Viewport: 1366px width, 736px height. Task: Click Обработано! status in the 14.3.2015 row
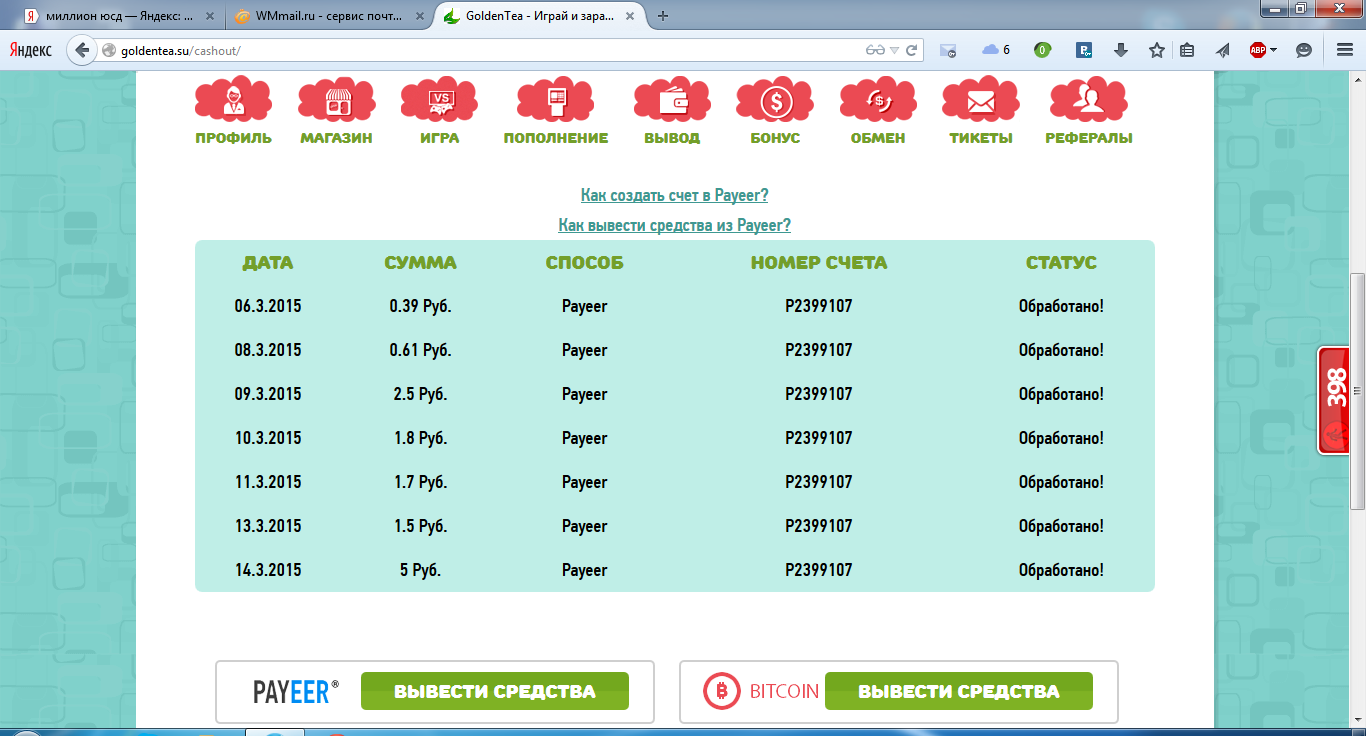(x=1061, y=570)
